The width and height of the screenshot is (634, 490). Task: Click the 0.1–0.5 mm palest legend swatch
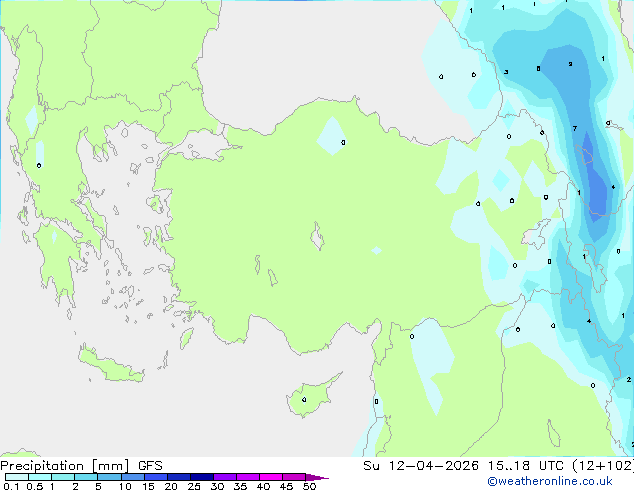tap(17, 477)
